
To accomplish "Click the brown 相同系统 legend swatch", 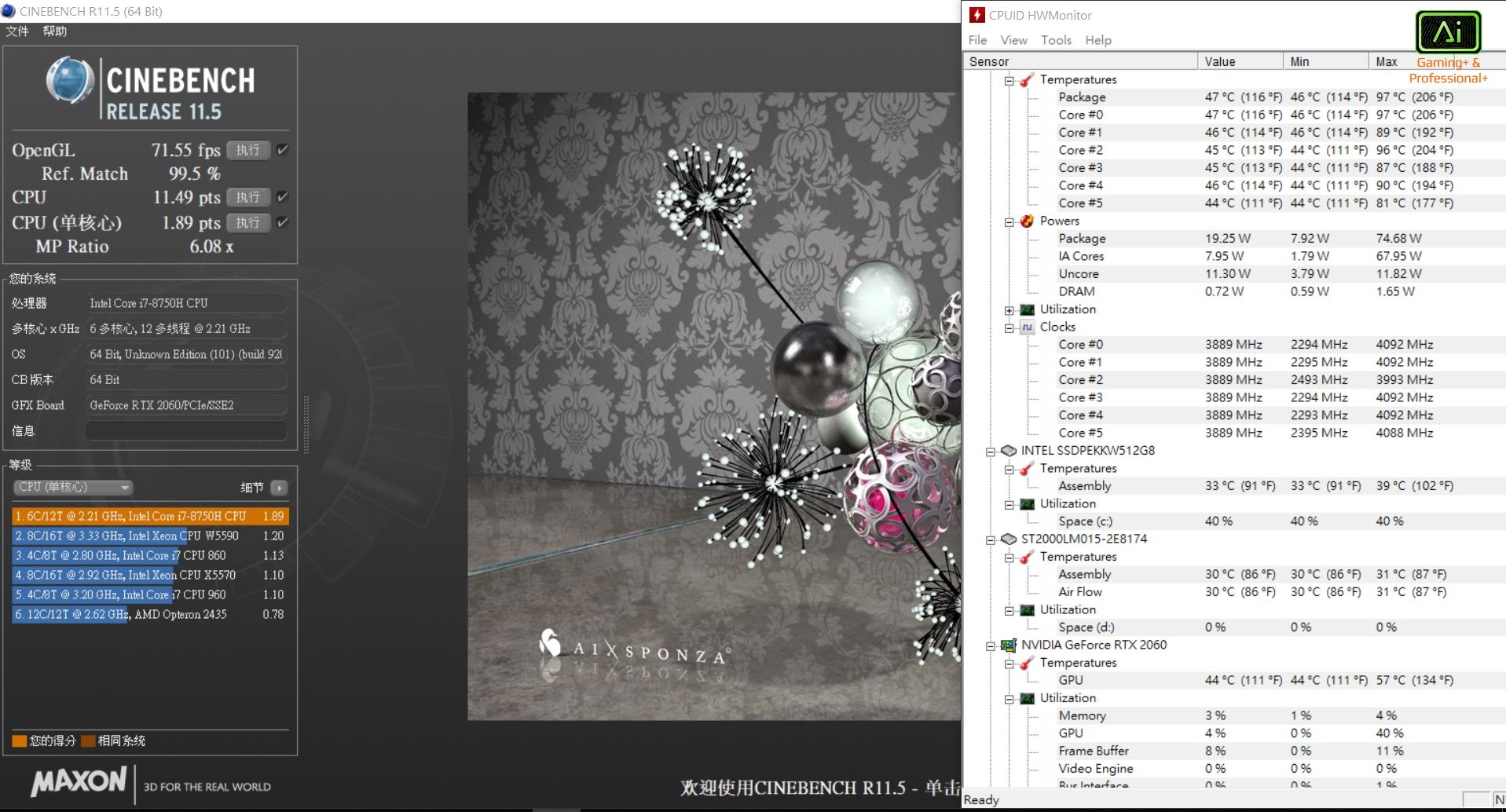I will (x=88, y=741).
